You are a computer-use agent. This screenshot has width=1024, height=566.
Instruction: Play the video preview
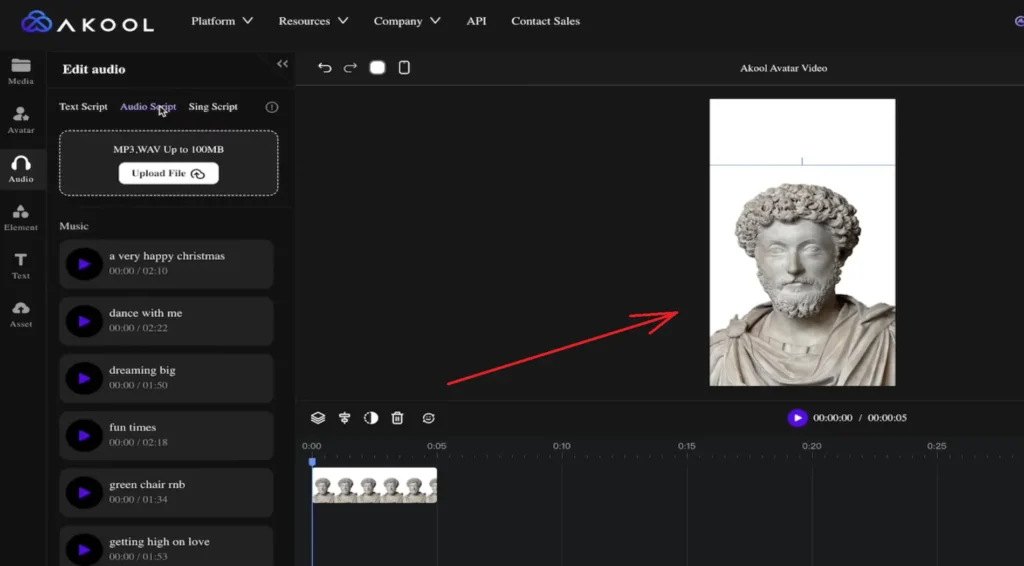[797, 418]
